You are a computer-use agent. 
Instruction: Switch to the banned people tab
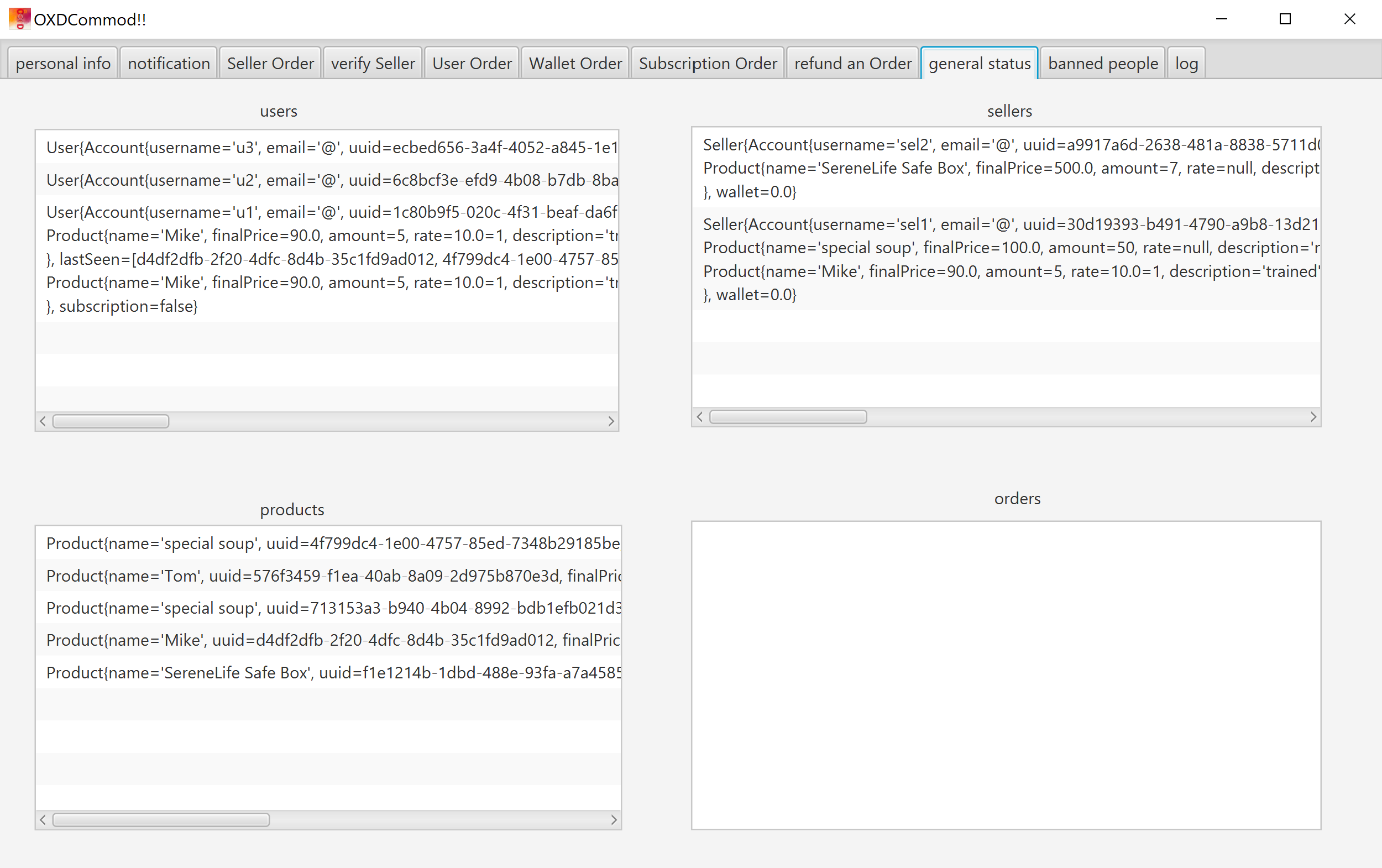(x=1102, y=63)
